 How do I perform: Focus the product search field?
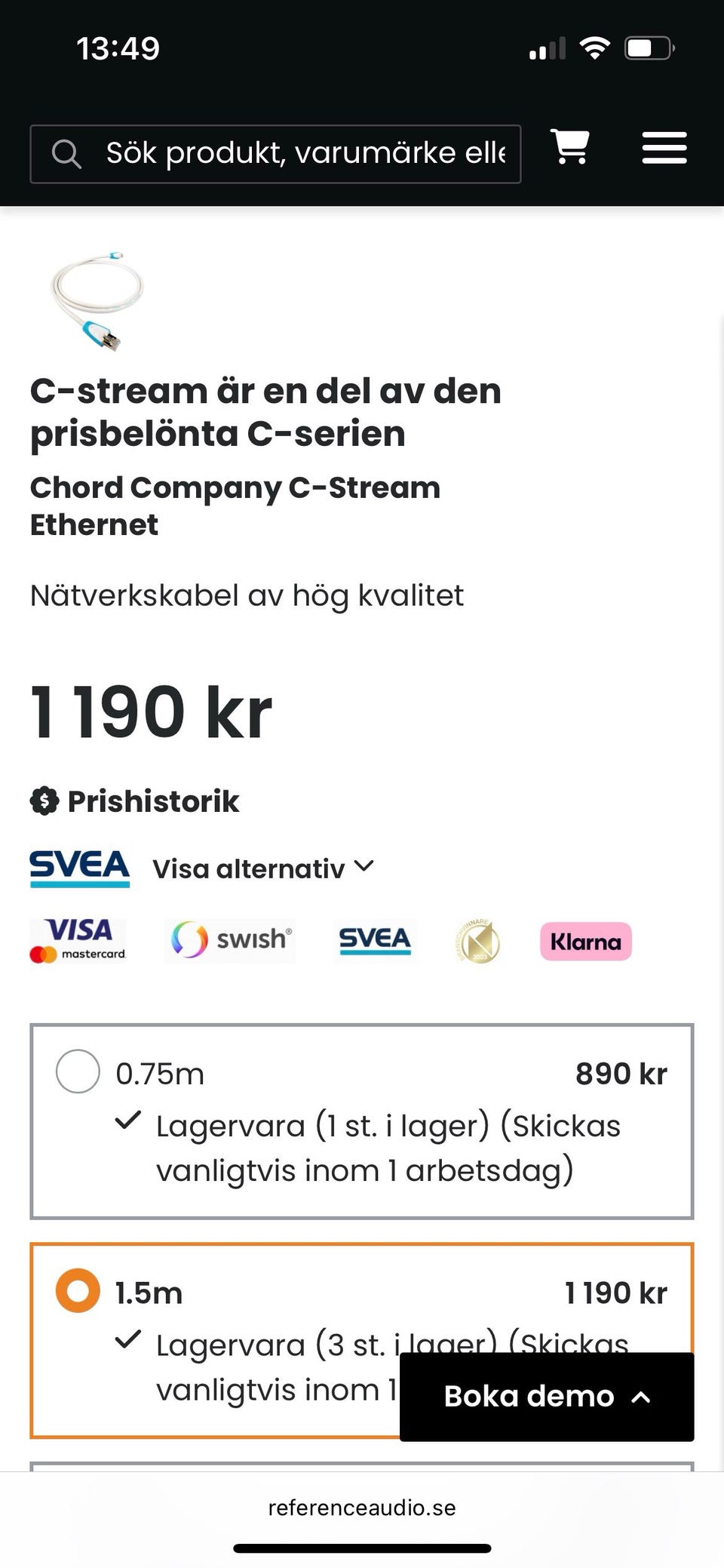pos(305,154)
